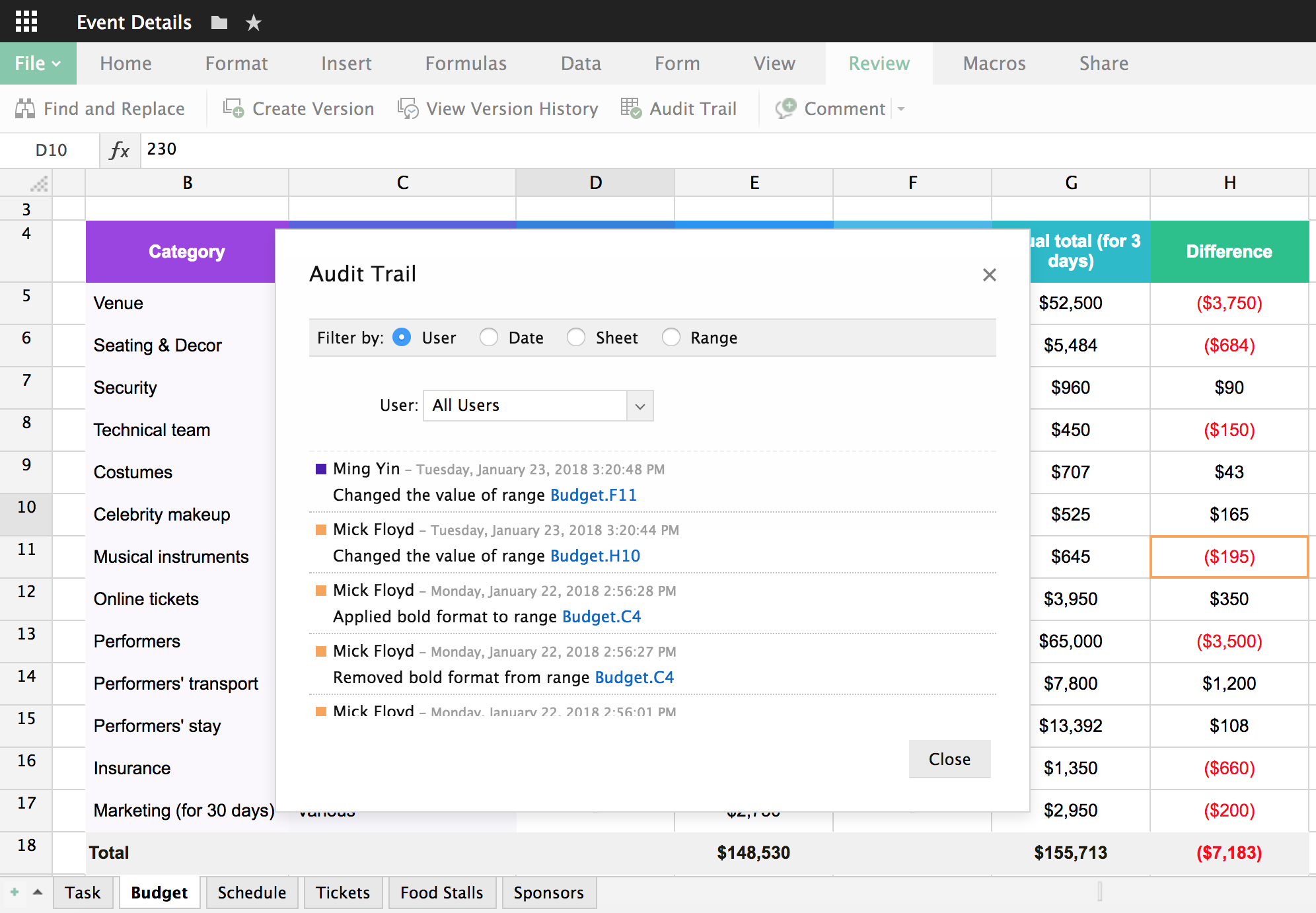The width and height of the screenshot is (1316, 913).
Task: Click the Budget.F11 range link
Action: (x=593, y=495)
